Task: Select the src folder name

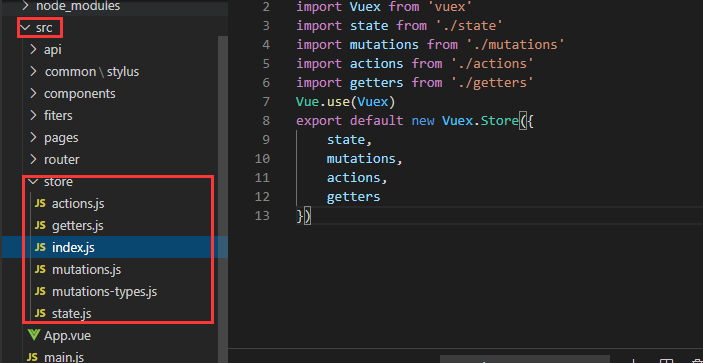Action: point(44,28)
